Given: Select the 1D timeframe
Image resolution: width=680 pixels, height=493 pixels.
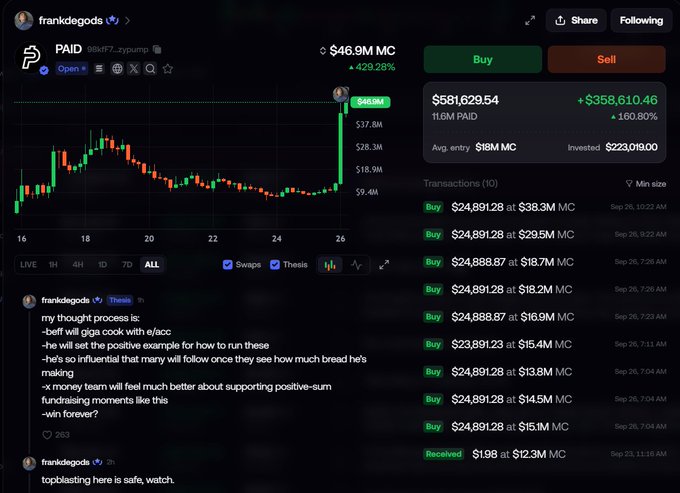Looking at the screenshot, I should tap(102, 264).
